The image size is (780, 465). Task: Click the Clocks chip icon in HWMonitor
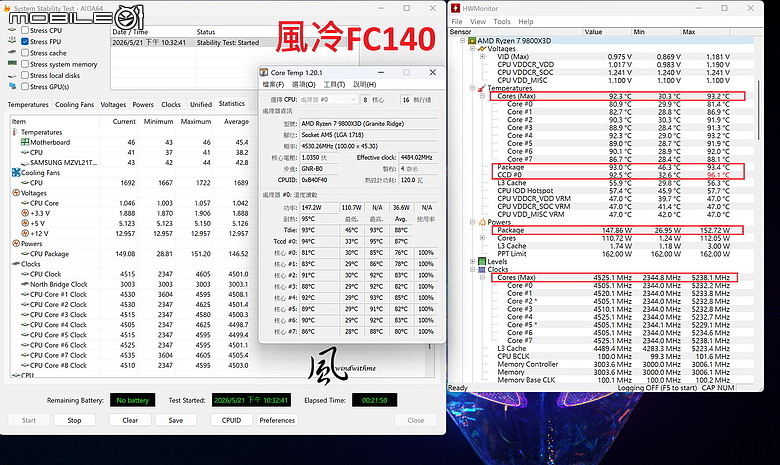(482, 269)
